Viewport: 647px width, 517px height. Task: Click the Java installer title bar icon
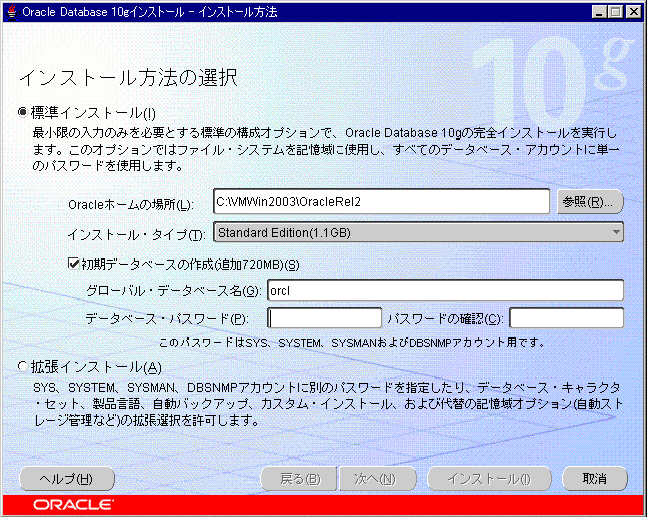click(13, 12)
